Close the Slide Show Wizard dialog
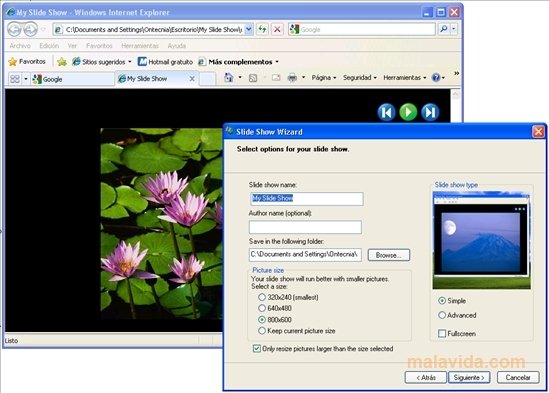549x393 pixels. (x=538, y=132)
